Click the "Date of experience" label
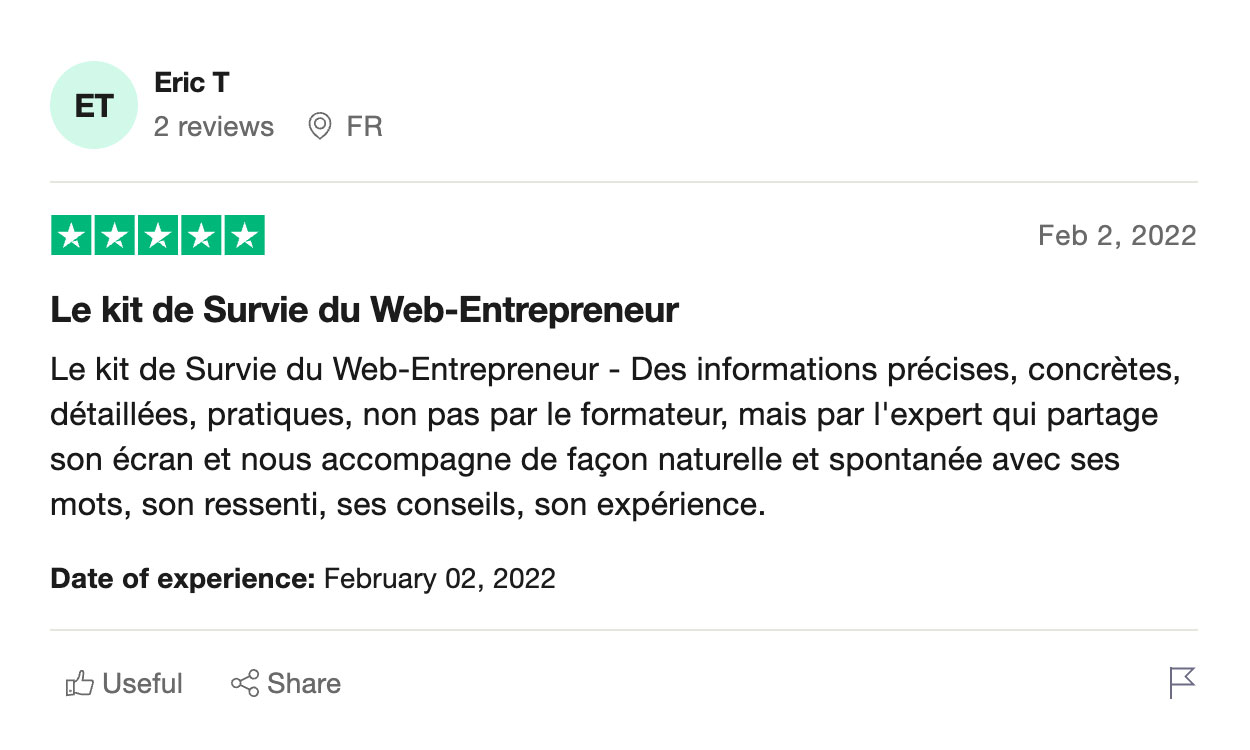This screenshot has height=750, width=1250. tap(183, 579)
